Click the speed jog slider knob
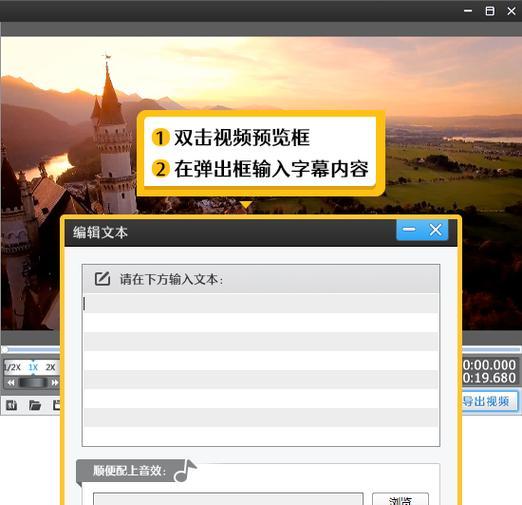This screenshot has height=505, width=522. click(33, 382)
